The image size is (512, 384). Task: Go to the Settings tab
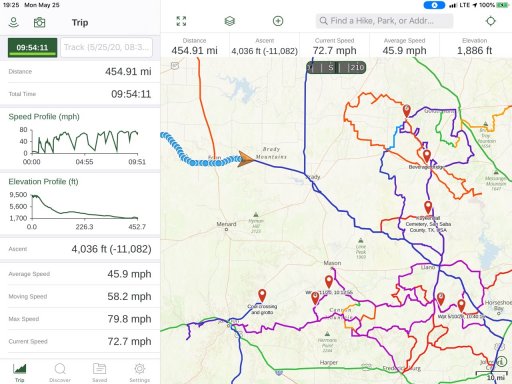(139, 373)
